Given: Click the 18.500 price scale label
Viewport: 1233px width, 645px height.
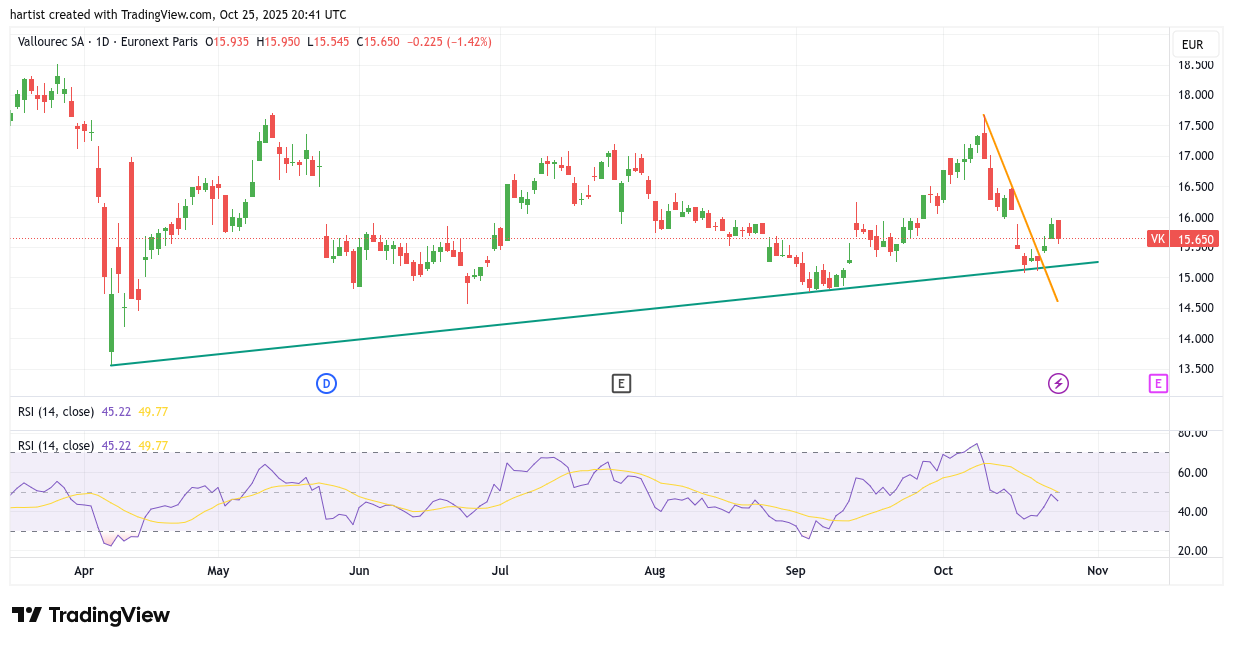Looking at the screenshot, I should tap(1196, 65).
